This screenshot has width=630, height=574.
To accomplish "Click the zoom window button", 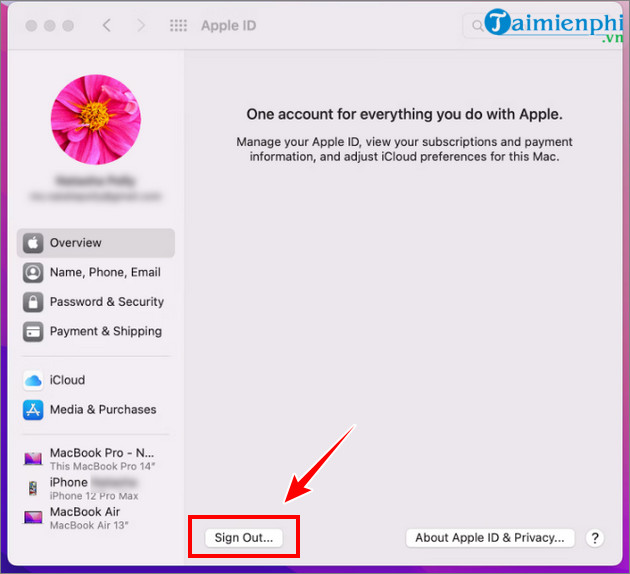I will coord(68,26).
